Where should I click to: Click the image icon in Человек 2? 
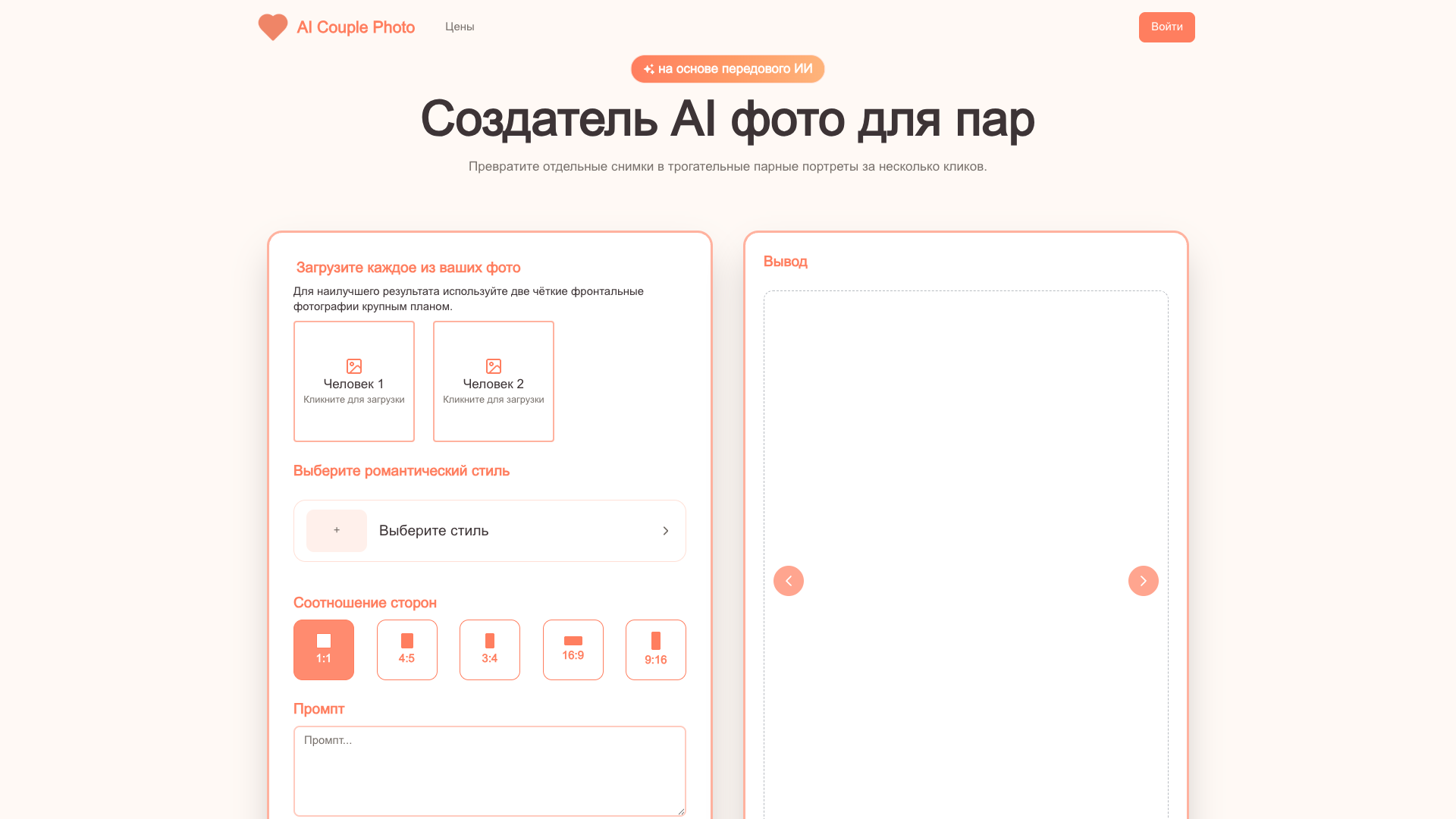(x=494, y=366)
